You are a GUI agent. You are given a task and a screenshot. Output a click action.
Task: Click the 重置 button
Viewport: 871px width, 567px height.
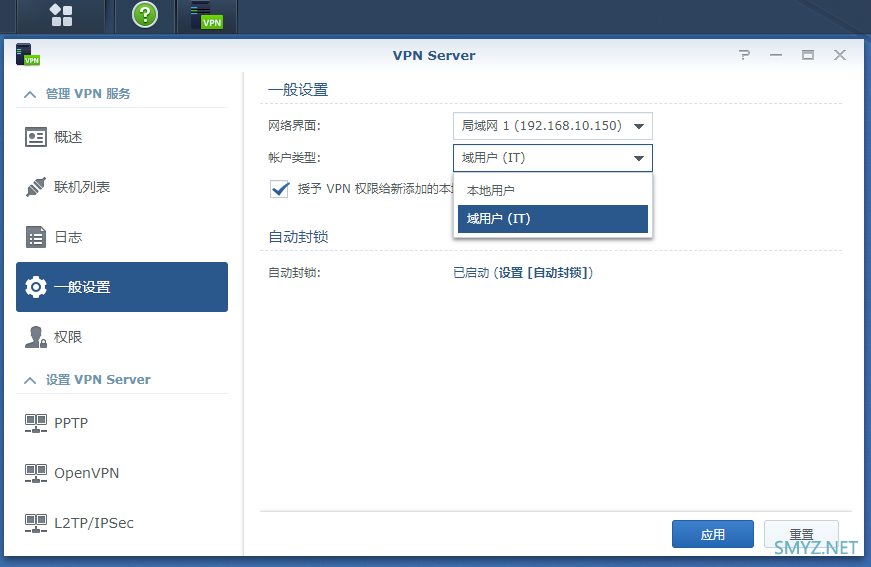[x=801, y=534]
